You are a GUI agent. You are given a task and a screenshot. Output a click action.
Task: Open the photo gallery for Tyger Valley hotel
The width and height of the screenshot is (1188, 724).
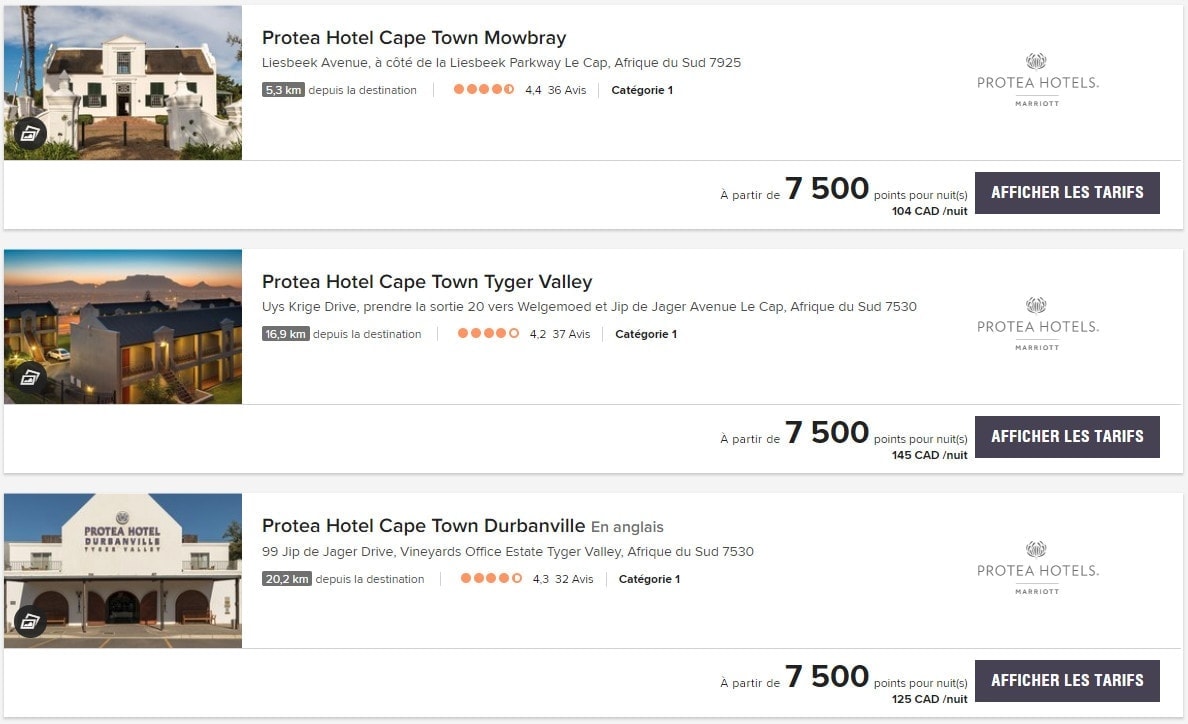(x=31, y=377)
